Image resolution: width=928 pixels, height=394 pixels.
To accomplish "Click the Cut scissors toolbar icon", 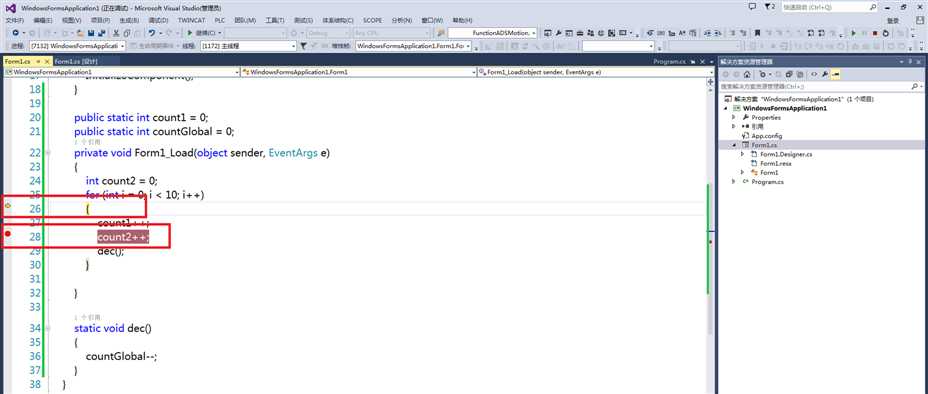I will (116, 33).
